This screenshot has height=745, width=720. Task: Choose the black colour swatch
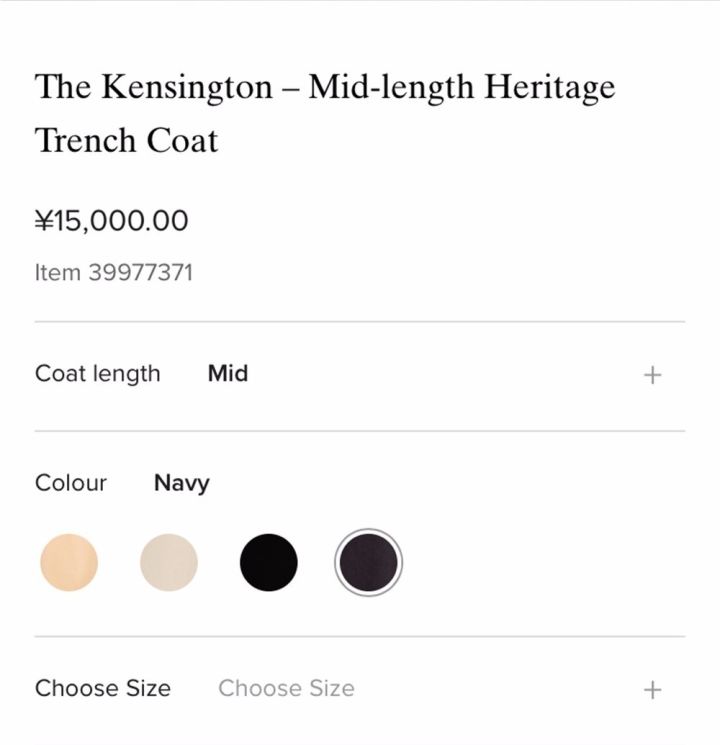coord(269,563)
